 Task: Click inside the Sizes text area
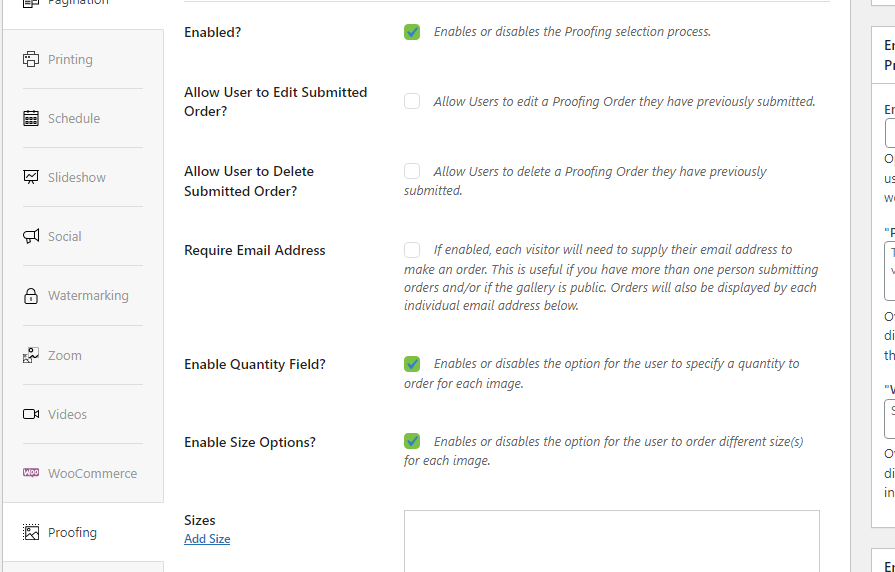click(x=611, y=540)
